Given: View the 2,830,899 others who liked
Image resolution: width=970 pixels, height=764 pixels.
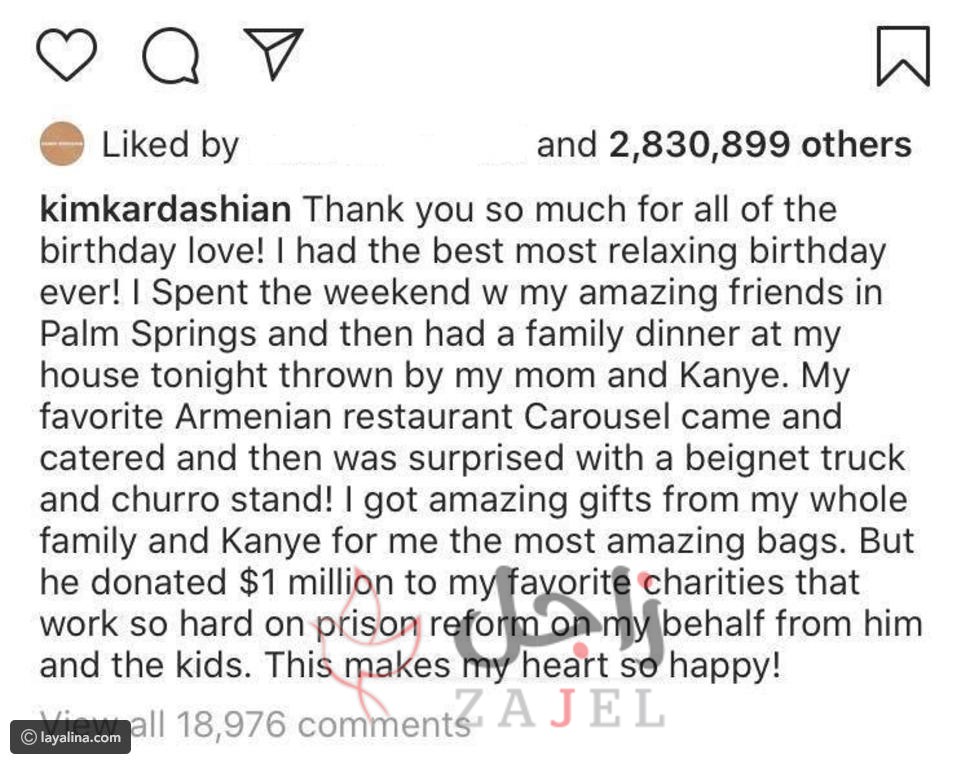Looking at the screenshot, I should pos(760,145).
